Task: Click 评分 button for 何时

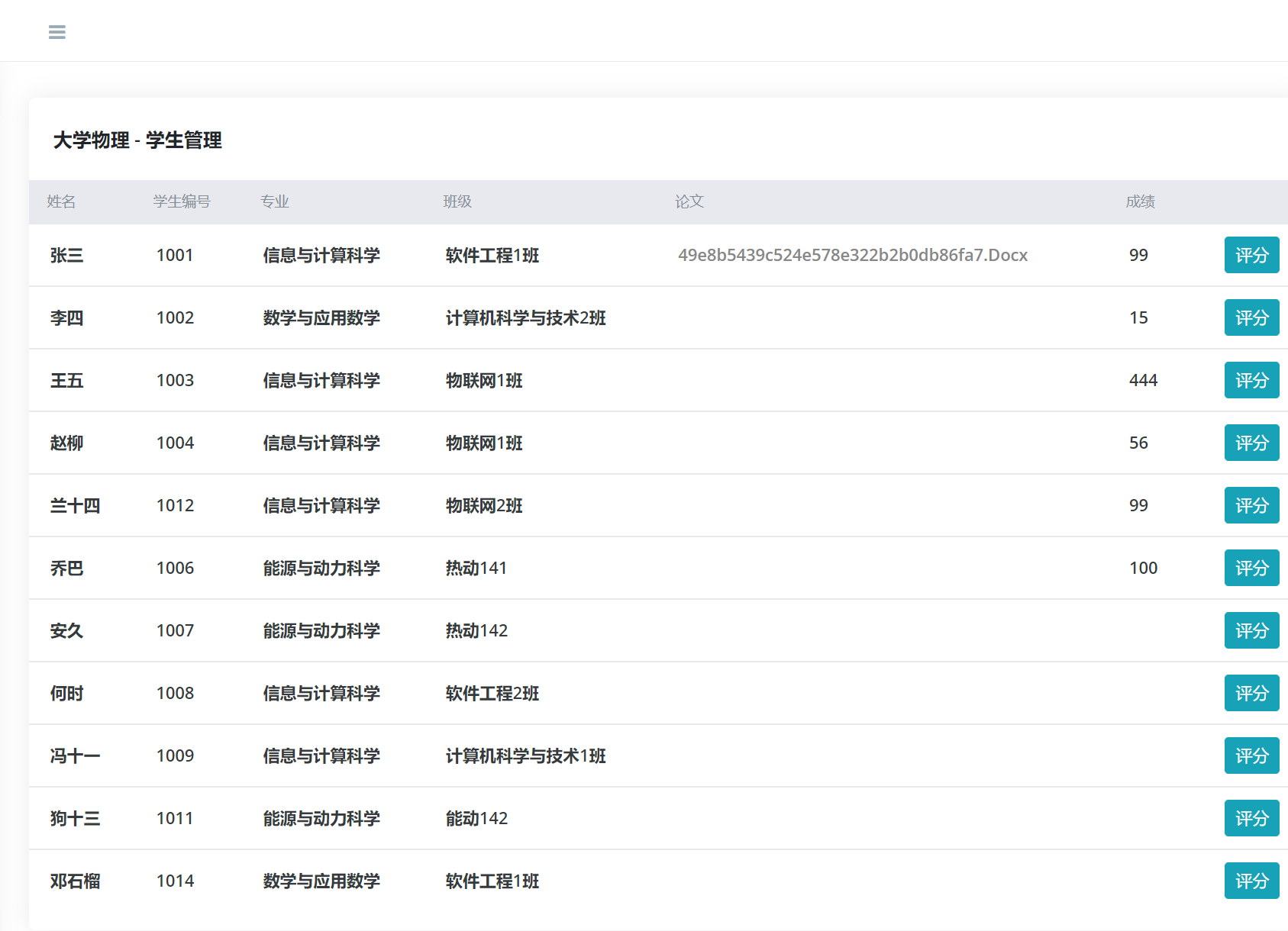Action: click(x=1251, y=693)
